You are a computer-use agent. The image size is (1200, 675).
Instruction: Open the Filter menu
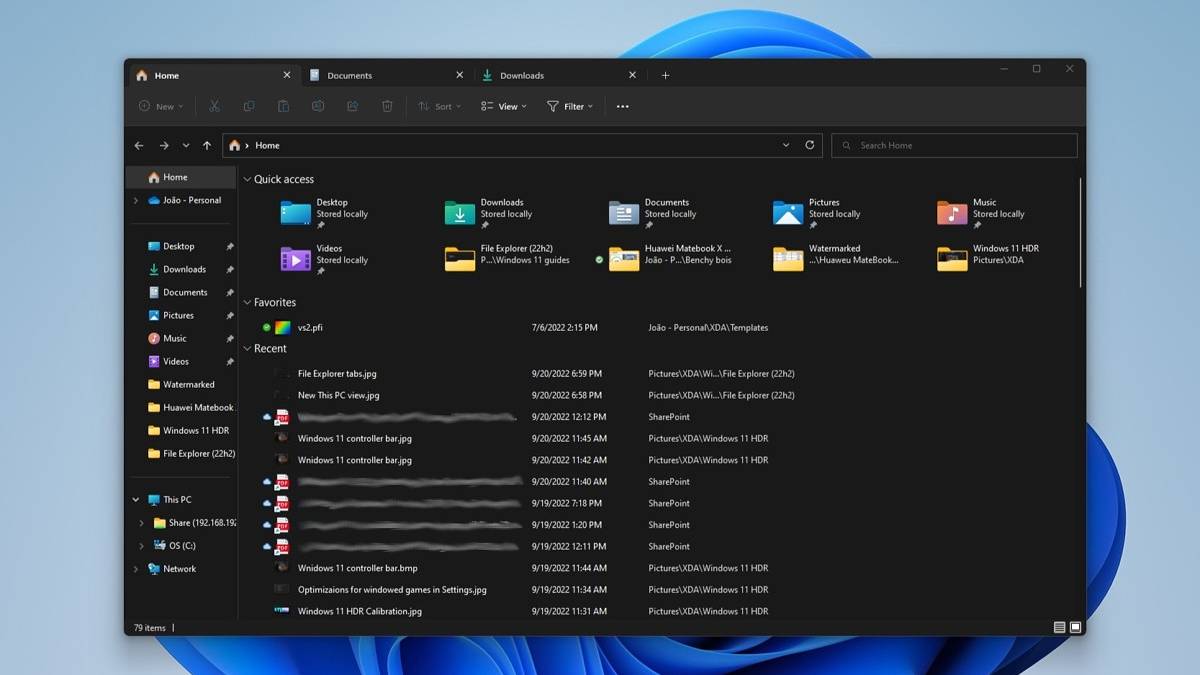(570, 105)
